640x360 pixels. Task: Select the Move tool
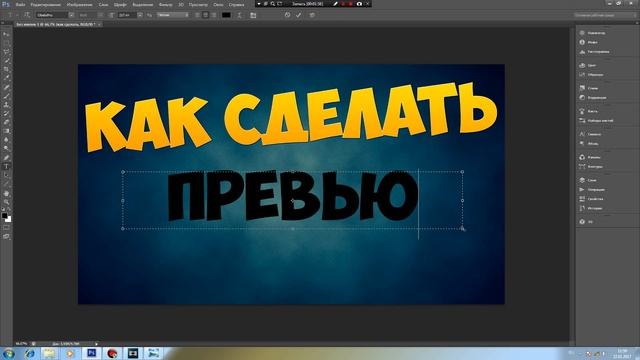pyautogui.click(x=6, y=34)
